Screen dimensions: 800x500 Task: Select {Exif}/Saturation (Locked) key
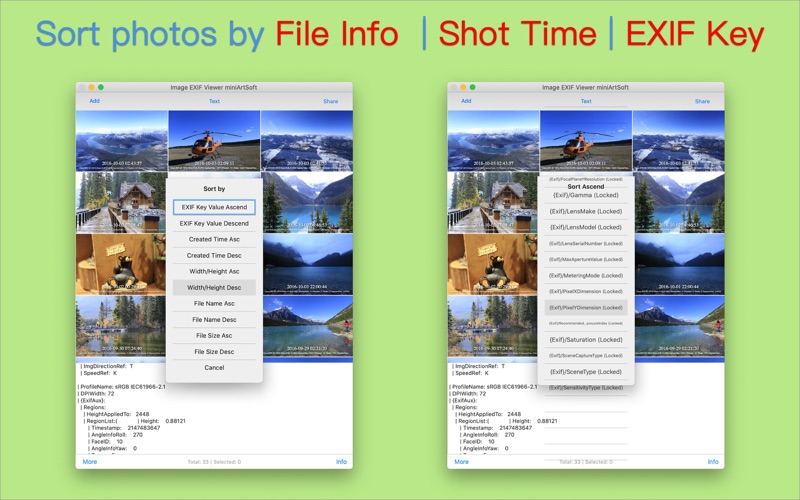point(586,339)
